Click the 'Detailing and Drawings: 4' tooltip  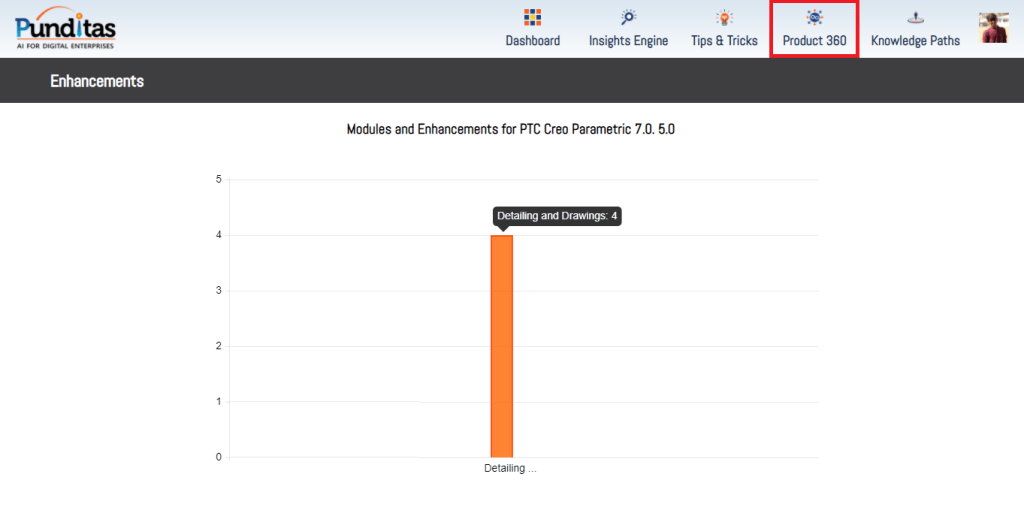pos(557,216)
